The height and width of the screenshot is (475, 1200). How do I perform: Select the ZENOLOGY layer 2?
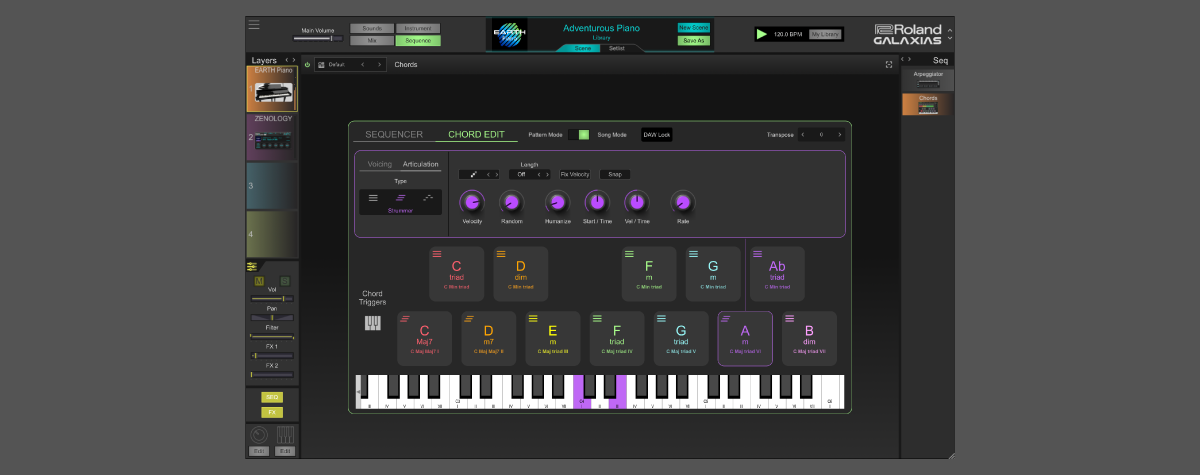coord(272,137)
